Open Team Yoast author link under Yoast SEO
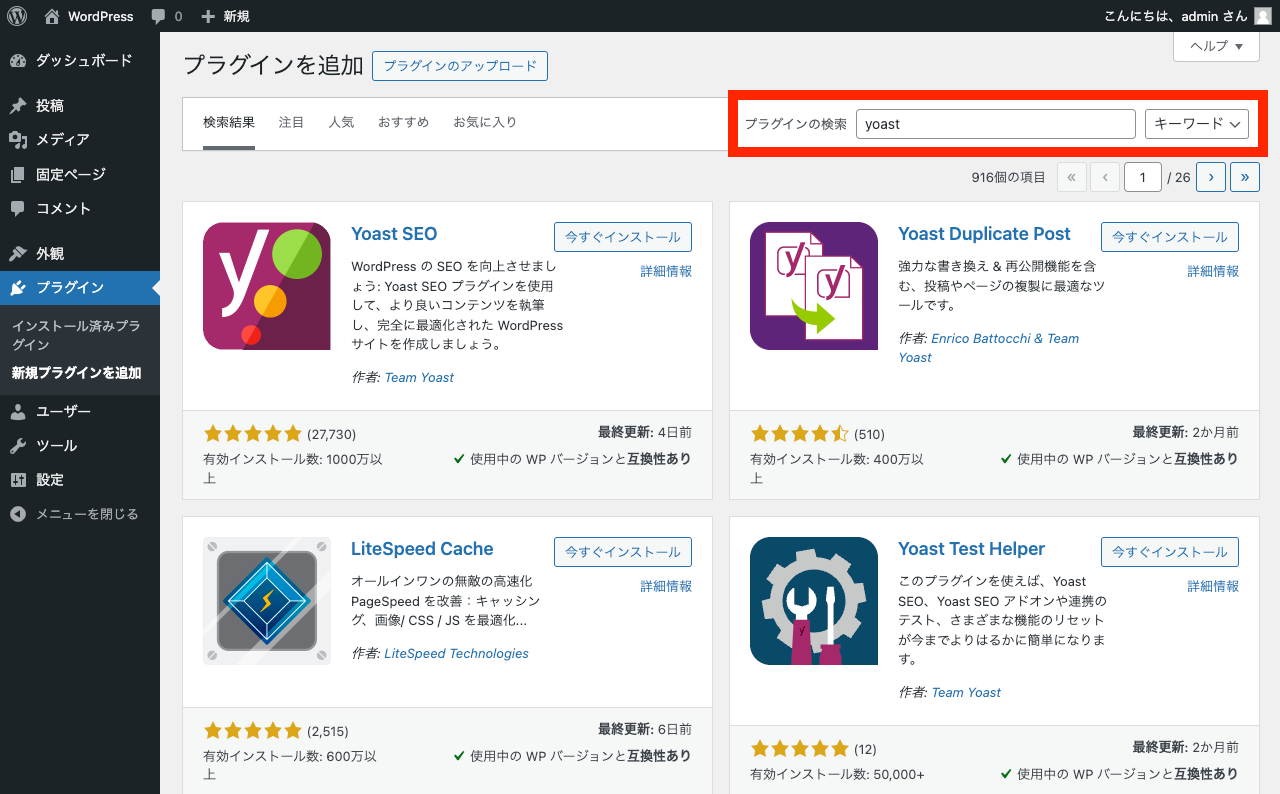Viewport: 1280px width, 794px height. (x=419, y=377)
